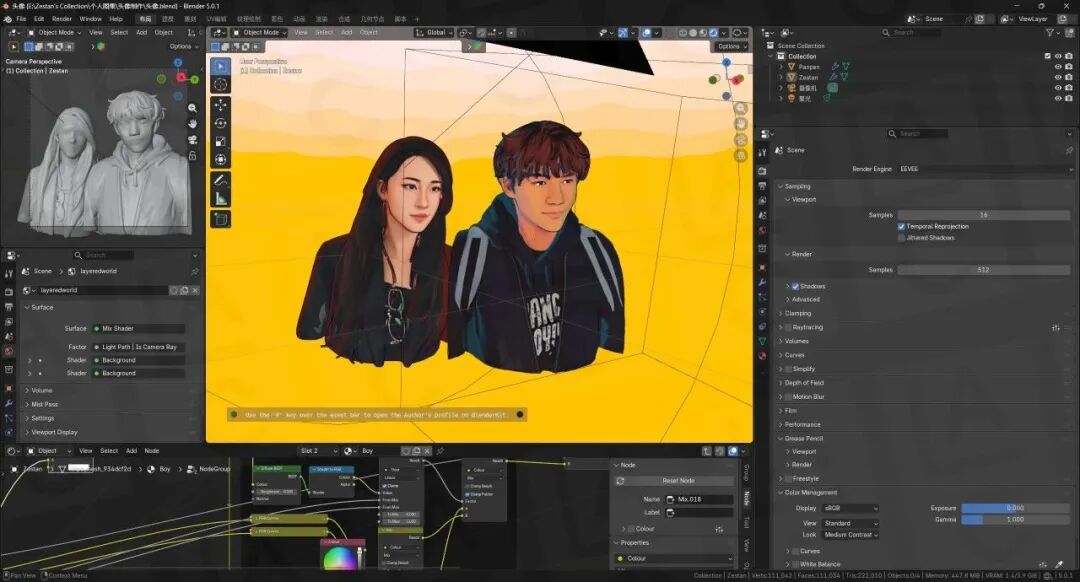Pin the Scene properties panel

point(1069,150)
